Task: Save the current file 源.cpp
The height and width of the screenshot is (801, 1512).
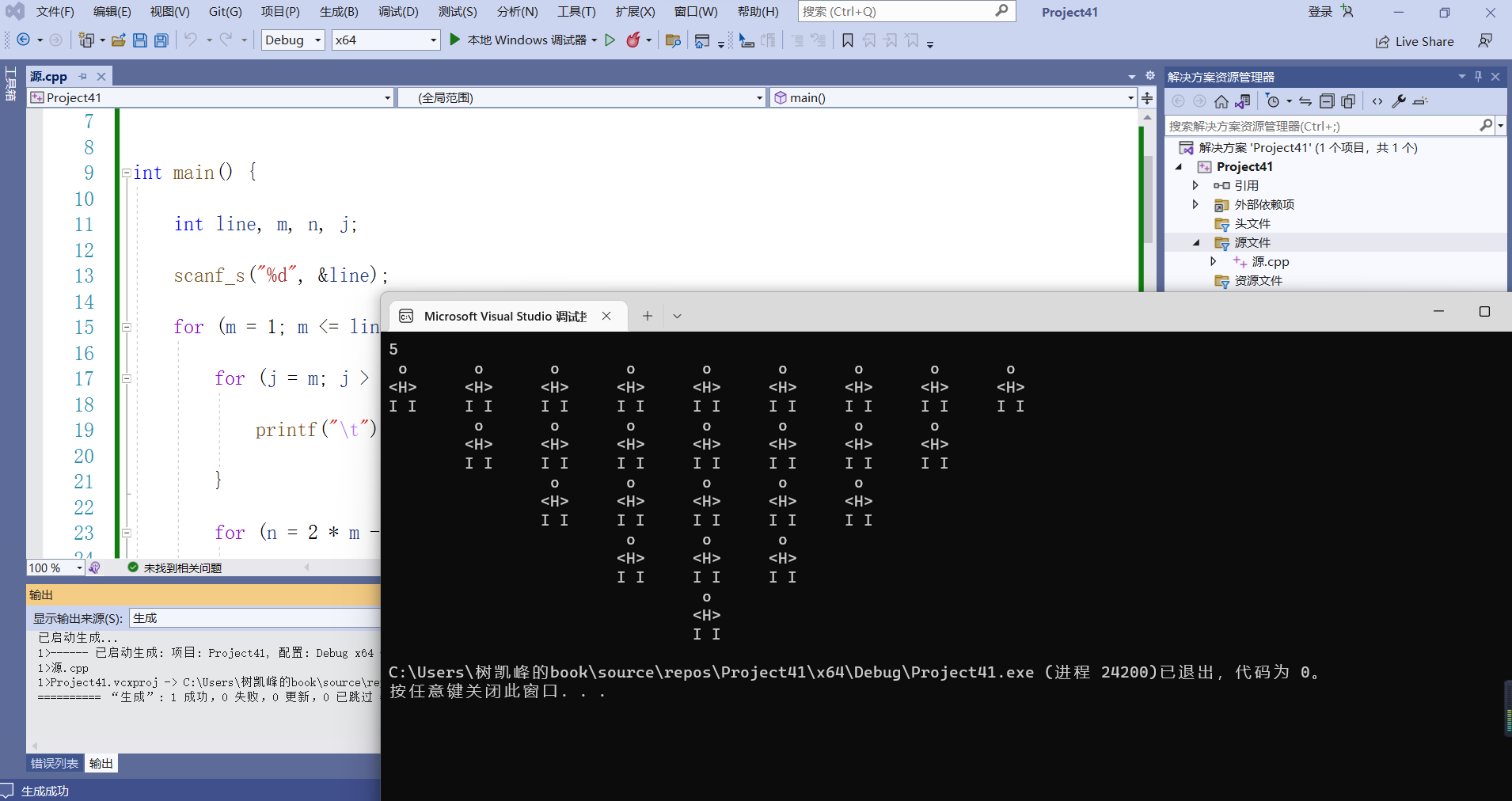Action: point(140,40)
